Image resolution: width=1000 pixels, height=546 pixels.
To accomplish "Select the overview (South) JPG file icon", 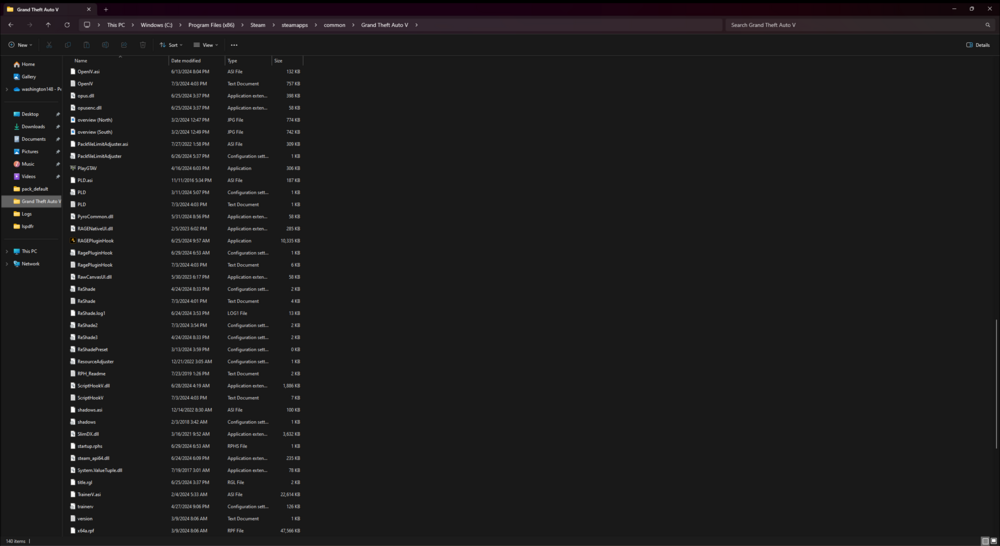I will 73,132.
